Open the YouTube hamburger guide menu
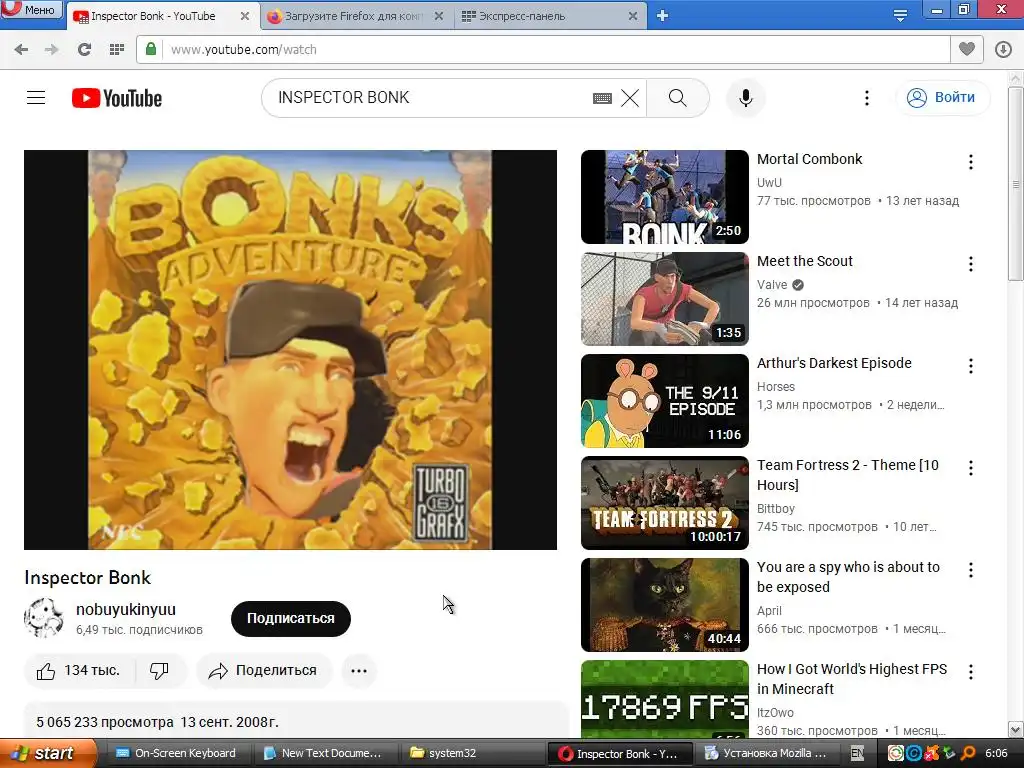 pyautogui.click(x=36, y=98)
